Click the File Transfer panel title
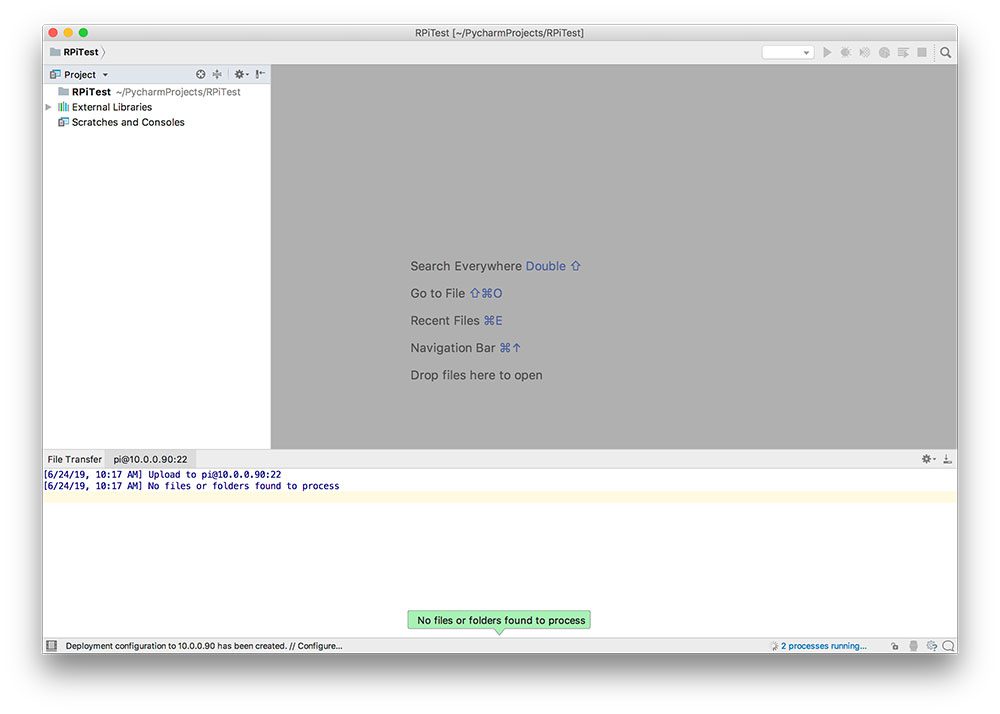This screenshot has width=1000, height=714. (74, 459)
